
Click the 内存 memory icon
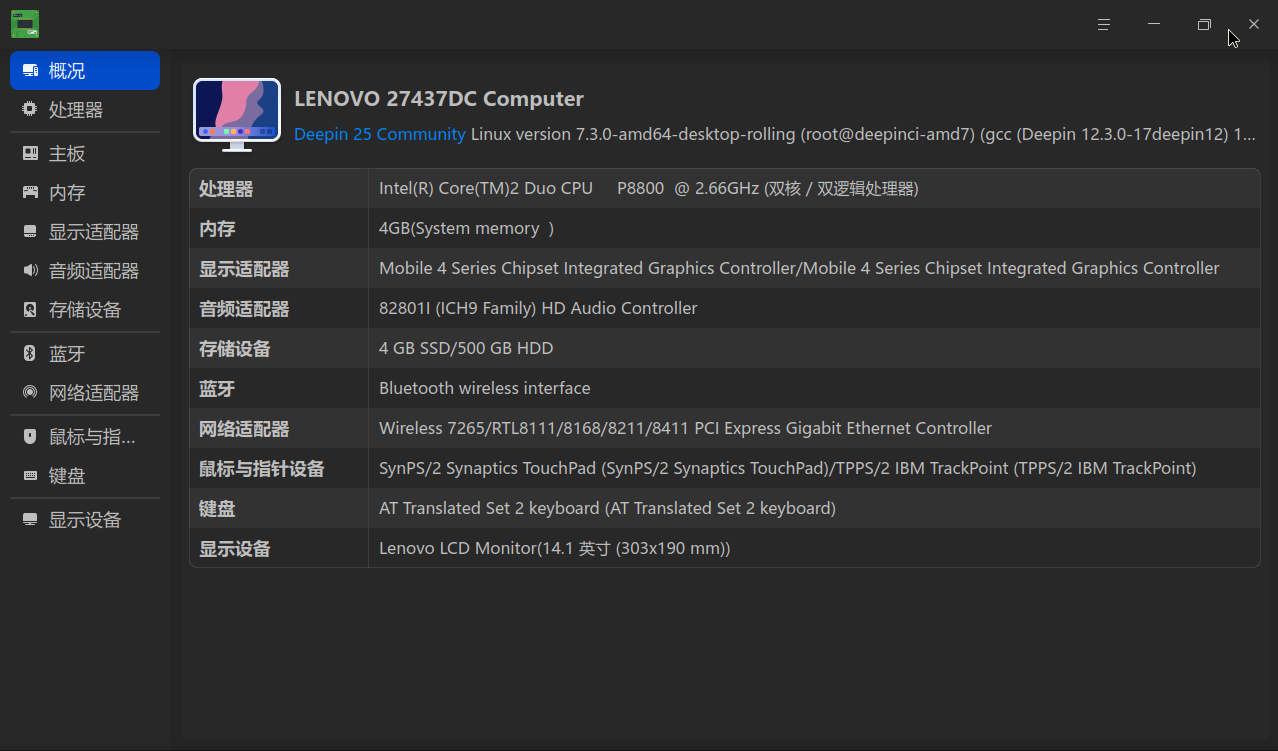tap(30, 193)
